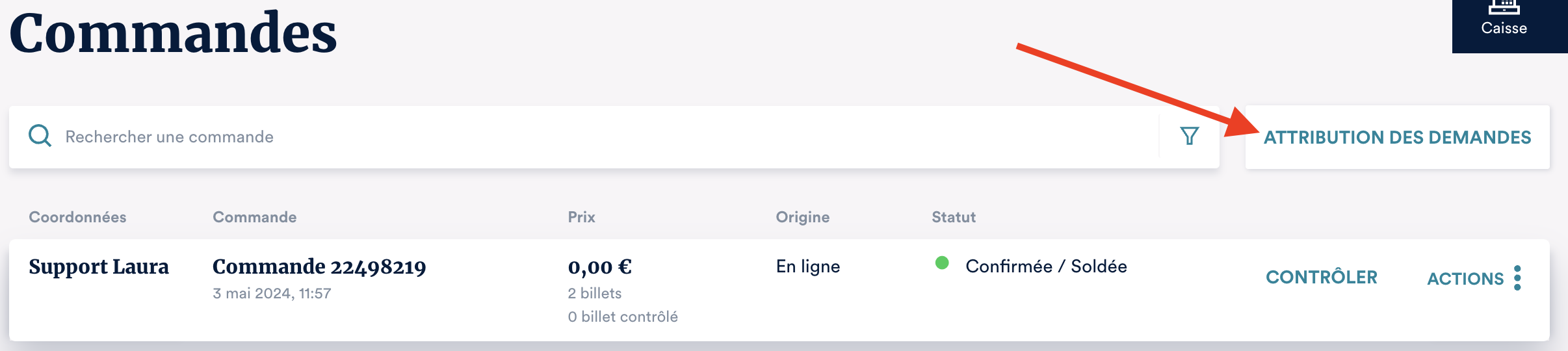Type in the Rechercher une commande field
Screen dimensions: 1568x351
pos(585,136)
